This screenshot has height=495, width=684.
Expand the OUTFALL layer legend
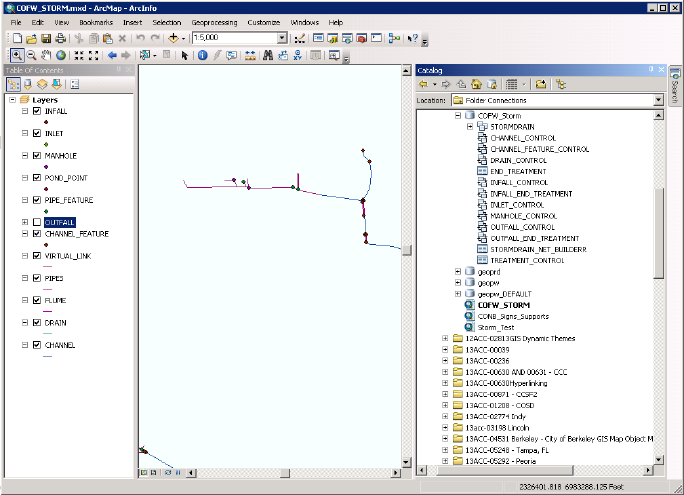(25, 221)
